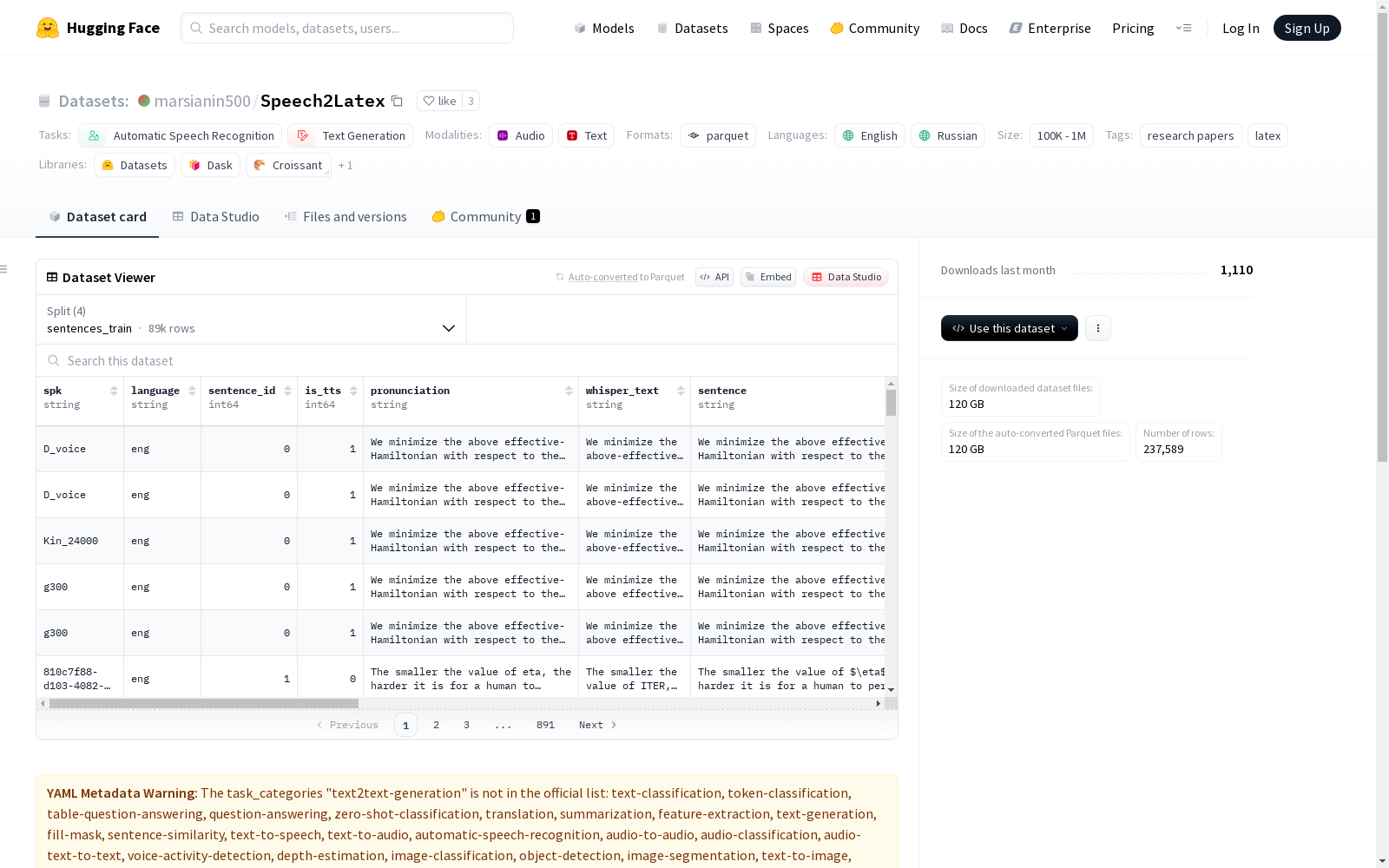The height and width of the screenshot is (868, 1389).
Task: Expand the Split sentences_train dropdown
Action: pos(251,319)
